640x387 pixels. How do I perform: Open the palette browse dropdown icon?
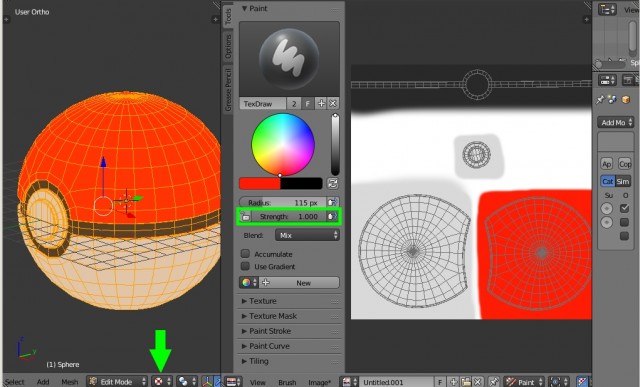249,282
